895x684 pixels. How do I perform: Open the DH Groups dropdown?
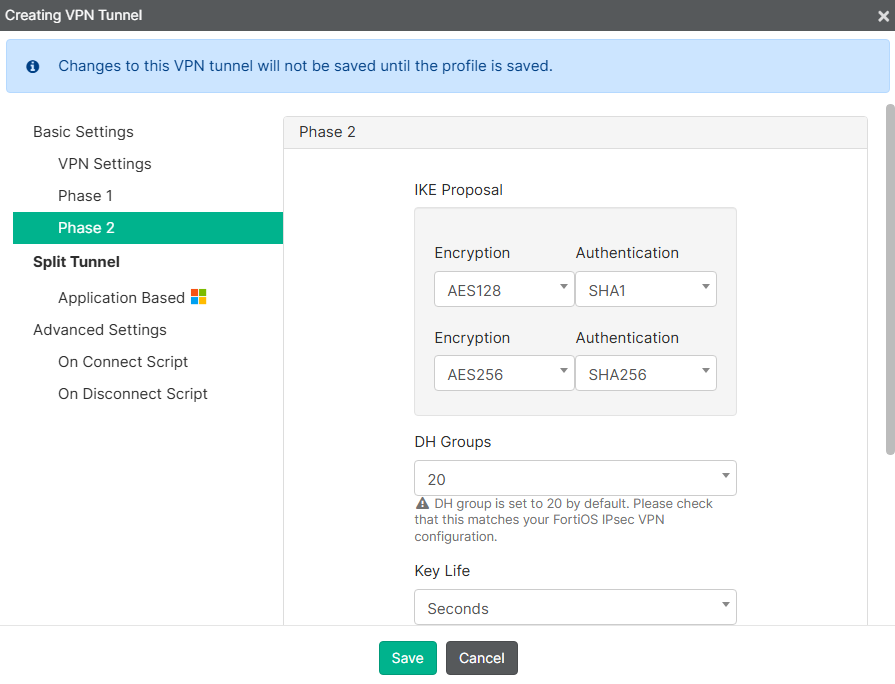point(575,478)
